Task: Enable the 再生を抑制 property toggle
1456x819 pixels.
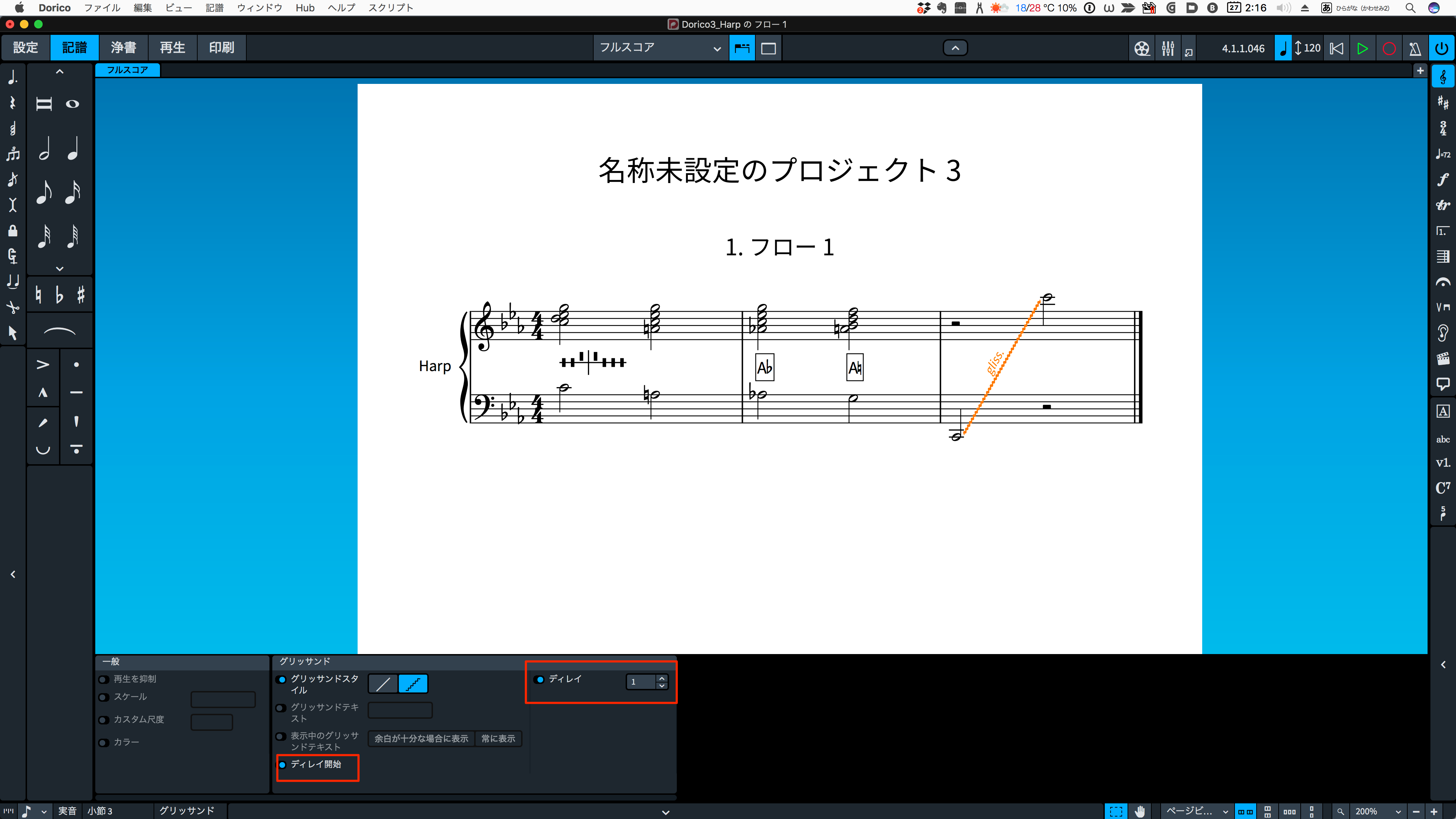Action: (103, 679)
